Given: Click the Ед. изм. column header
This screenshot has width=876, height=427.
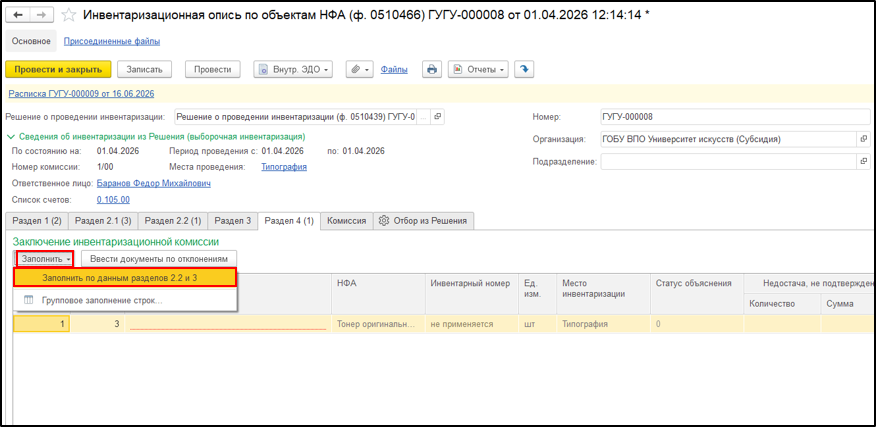Looking at the screenshot, I should pyautogui.click(x=537, y=293).
